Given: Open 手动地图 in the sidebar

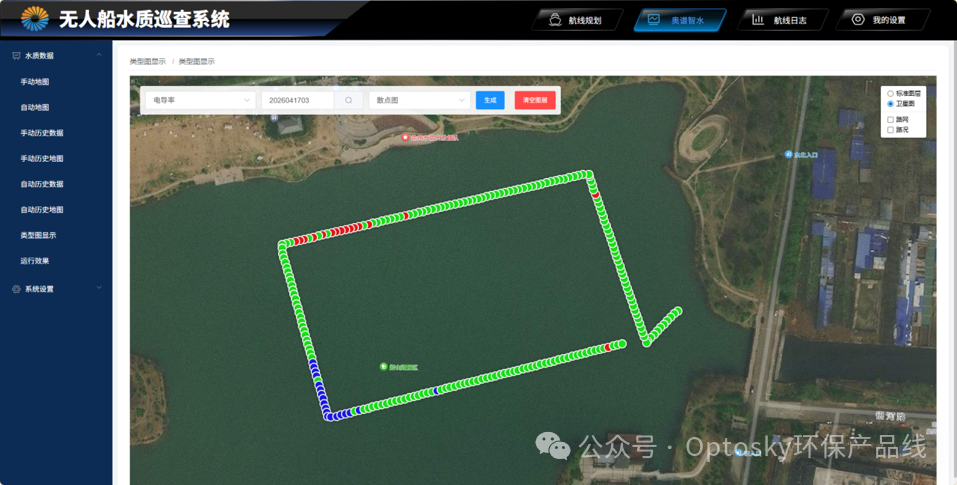Looking at the screenshot, I should (35, 82).
